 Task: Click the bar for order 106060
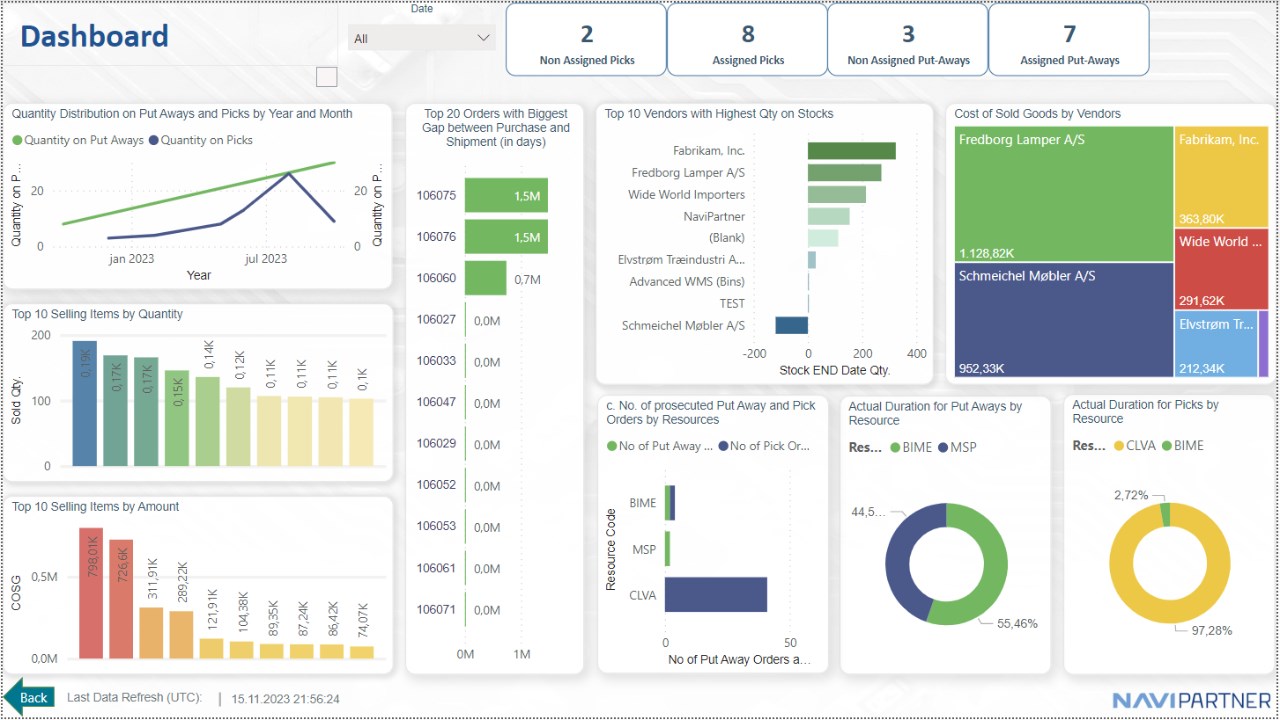tap(486, 278)
